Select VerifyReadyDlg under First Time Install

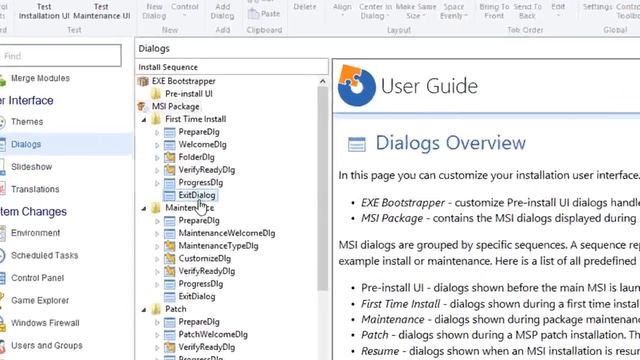pos(207,169)
